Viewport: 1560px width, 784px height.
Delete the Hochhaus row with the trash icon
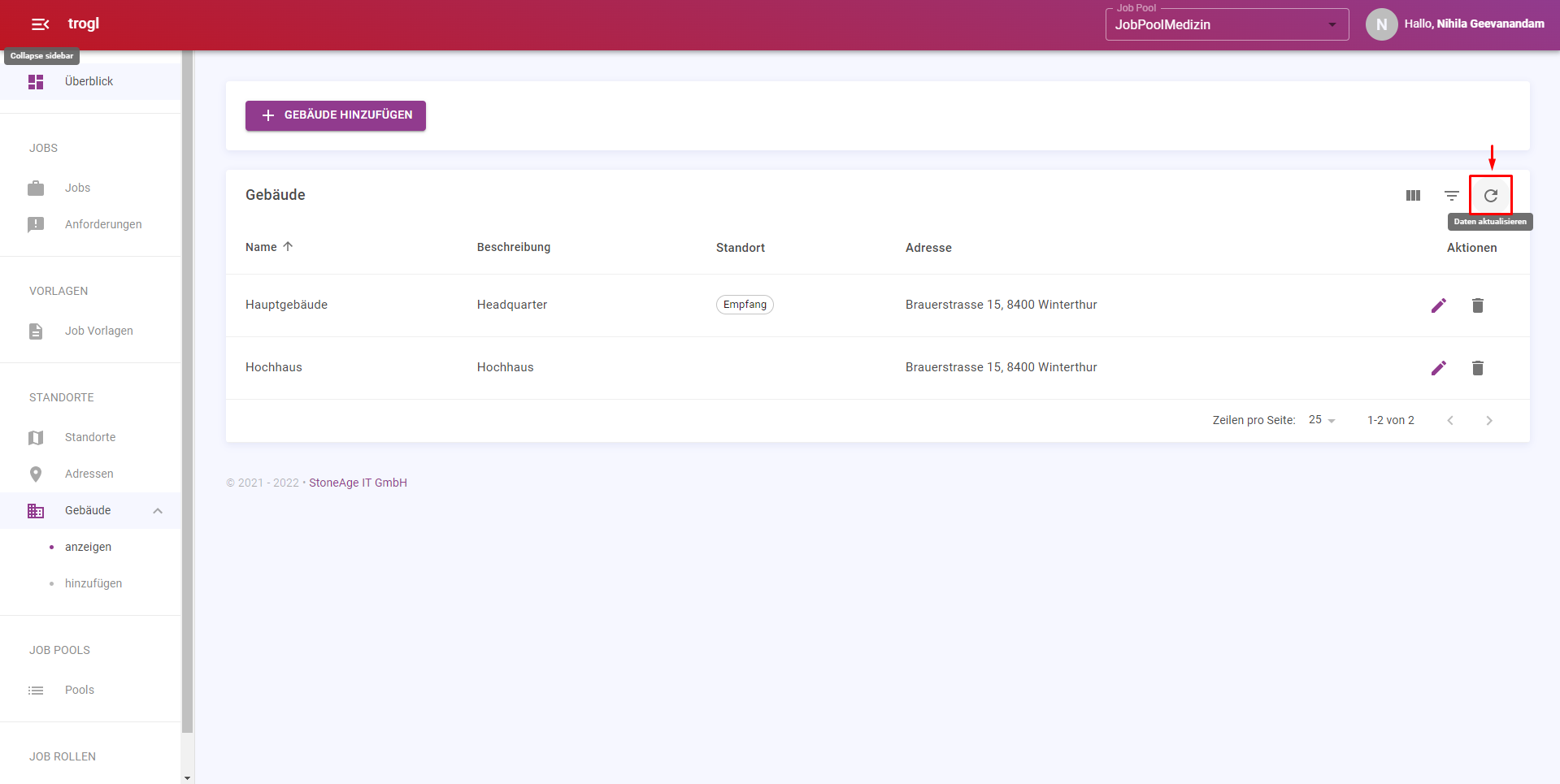(x=1478, y=368)
